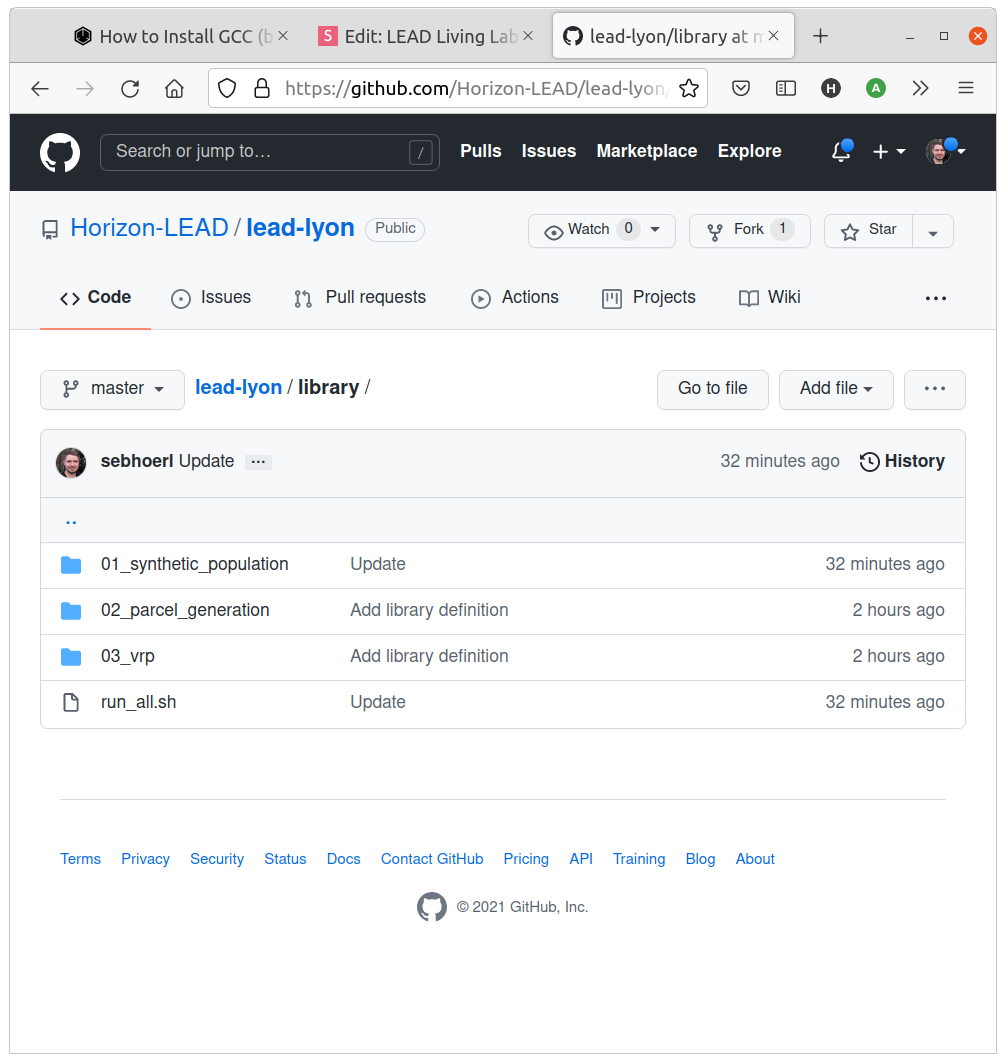Click the GitHub Octocat logo in header

click(x=60, y=152)
